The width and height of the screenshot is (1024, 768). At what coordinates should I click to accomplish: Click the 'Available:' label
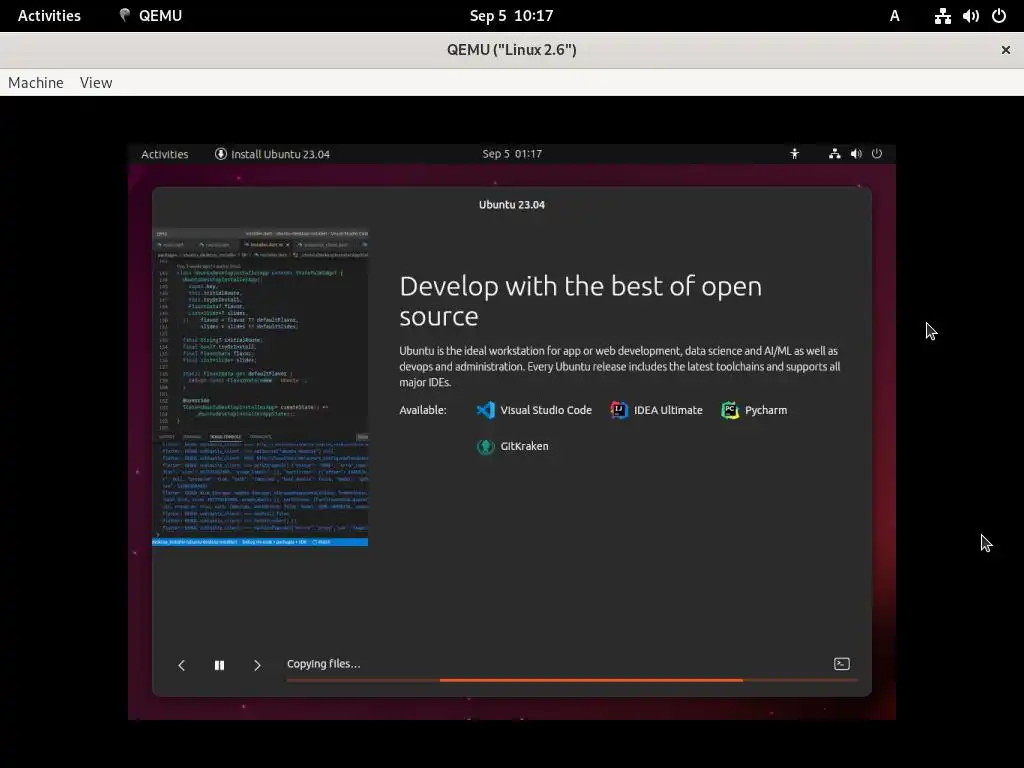pos(423,410)
